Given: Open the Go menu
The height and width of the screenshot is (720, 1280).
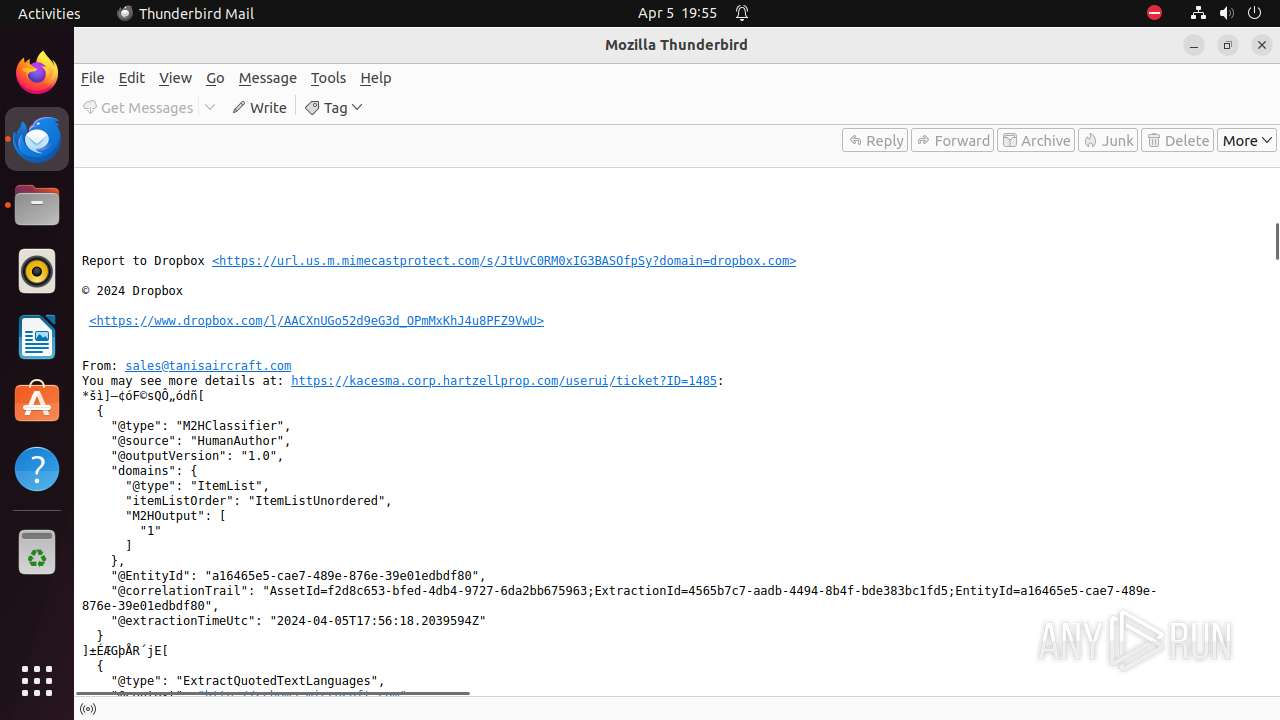Looking at the screenshot, I should pyautogui.click(x=215, y=77).
